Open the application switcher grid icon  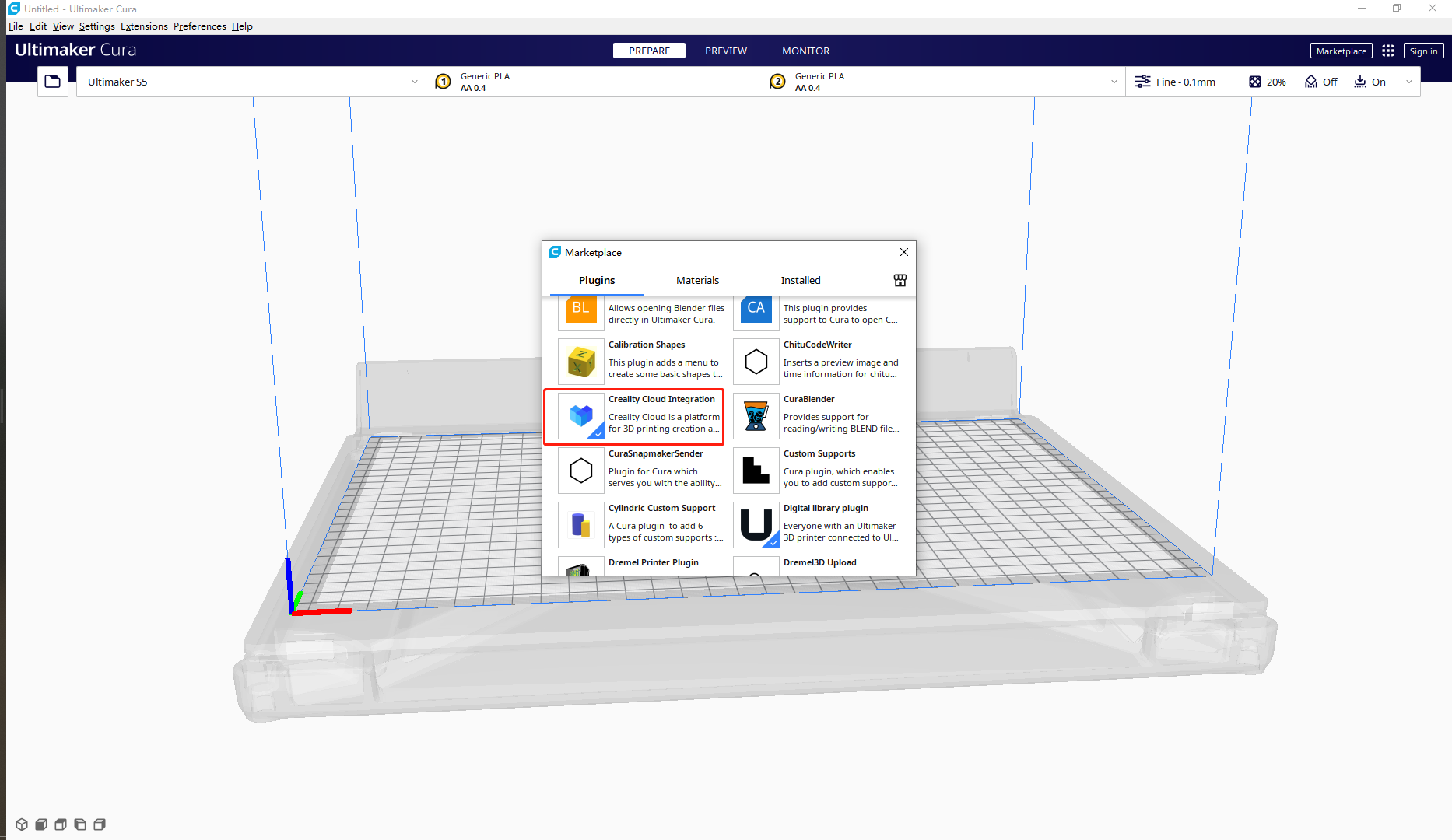point(1387,51)
